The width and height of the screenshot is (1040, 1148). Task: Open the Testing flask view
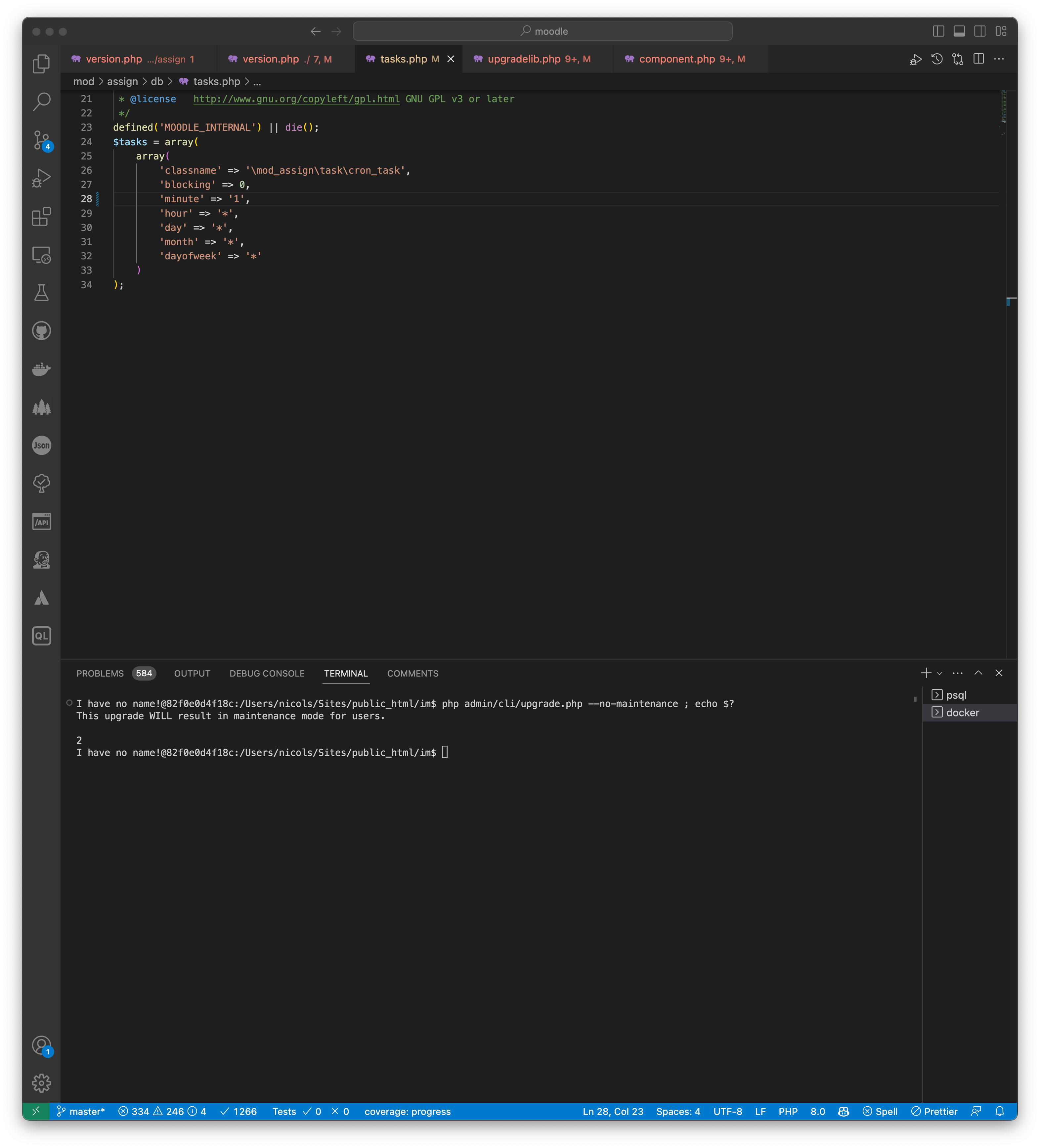pyautogui.click(x=42, y=292)
